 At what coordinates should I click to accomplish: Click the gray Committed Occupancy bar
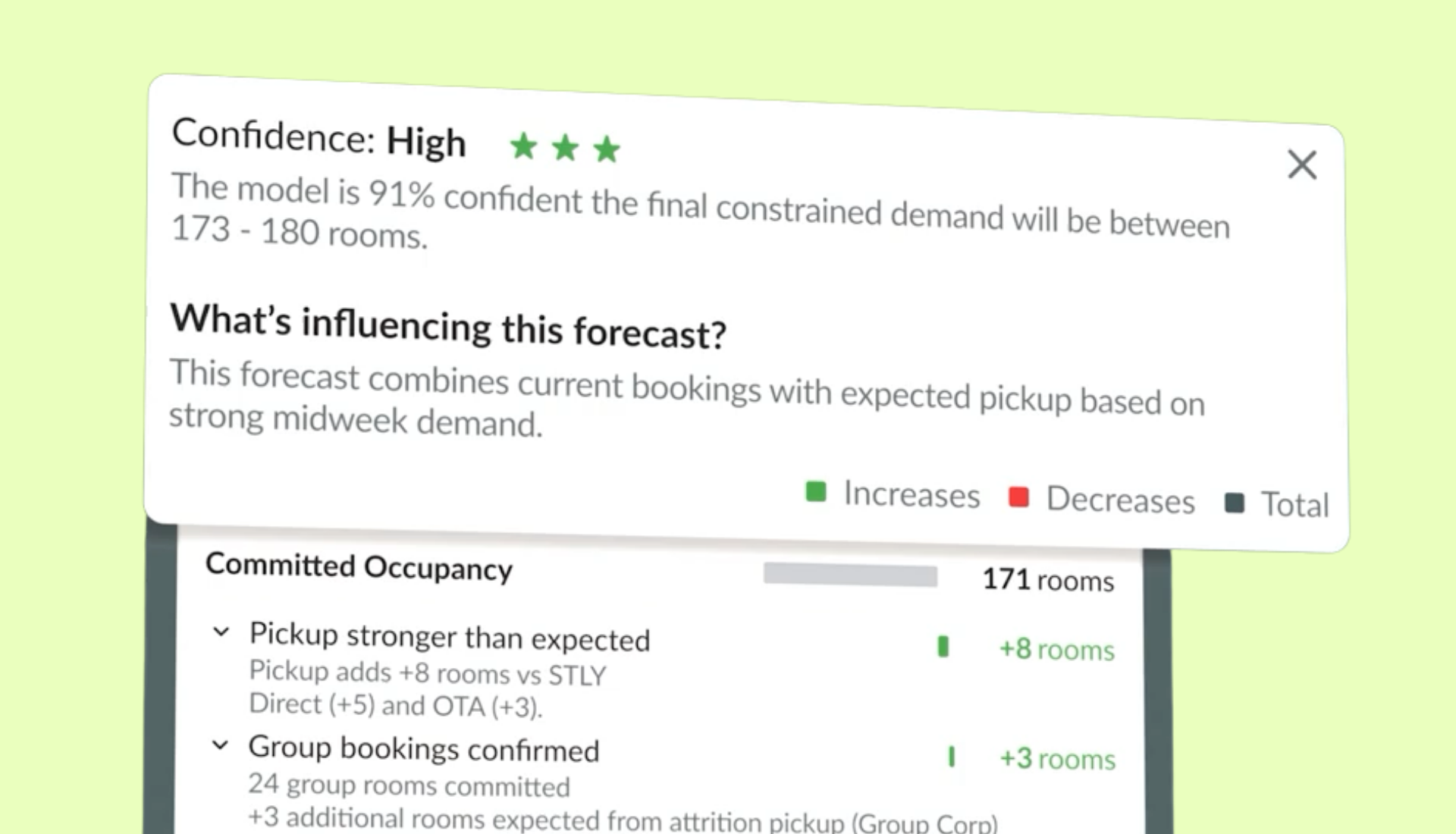[x=850, y=575]
